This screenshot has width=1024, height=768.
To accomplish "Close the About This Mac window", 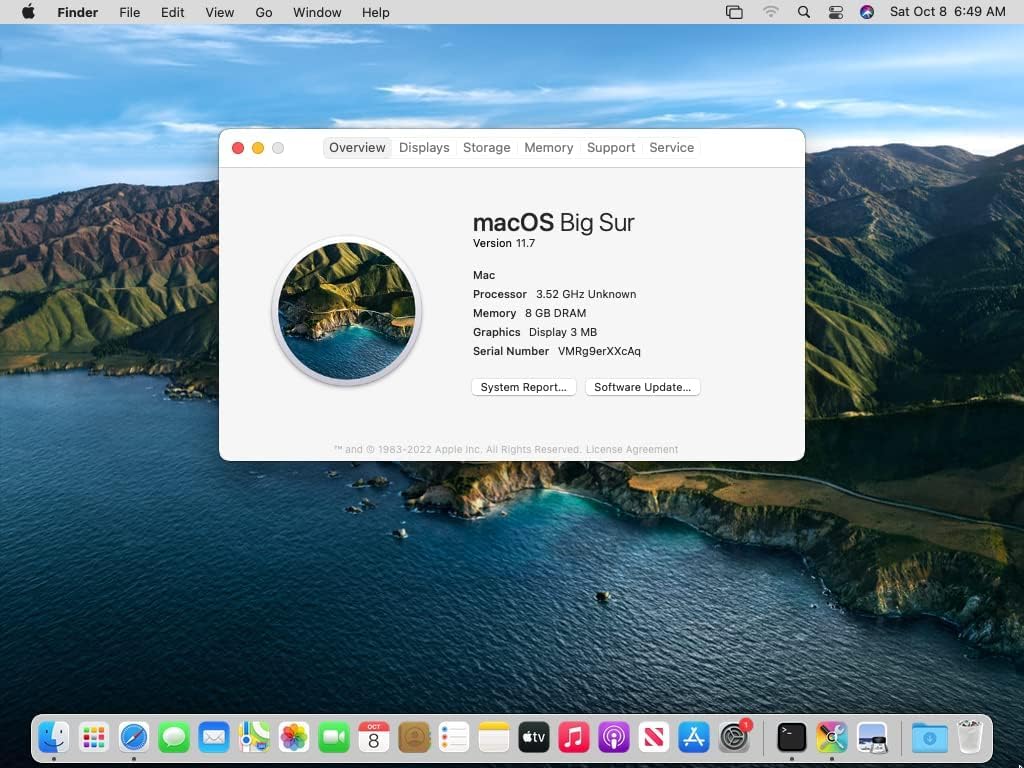I will coord(238,148).
